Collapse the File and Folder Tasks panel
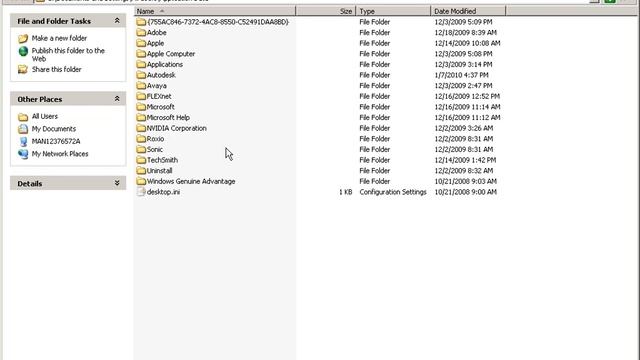640x360 pixels. pos(117,20)
